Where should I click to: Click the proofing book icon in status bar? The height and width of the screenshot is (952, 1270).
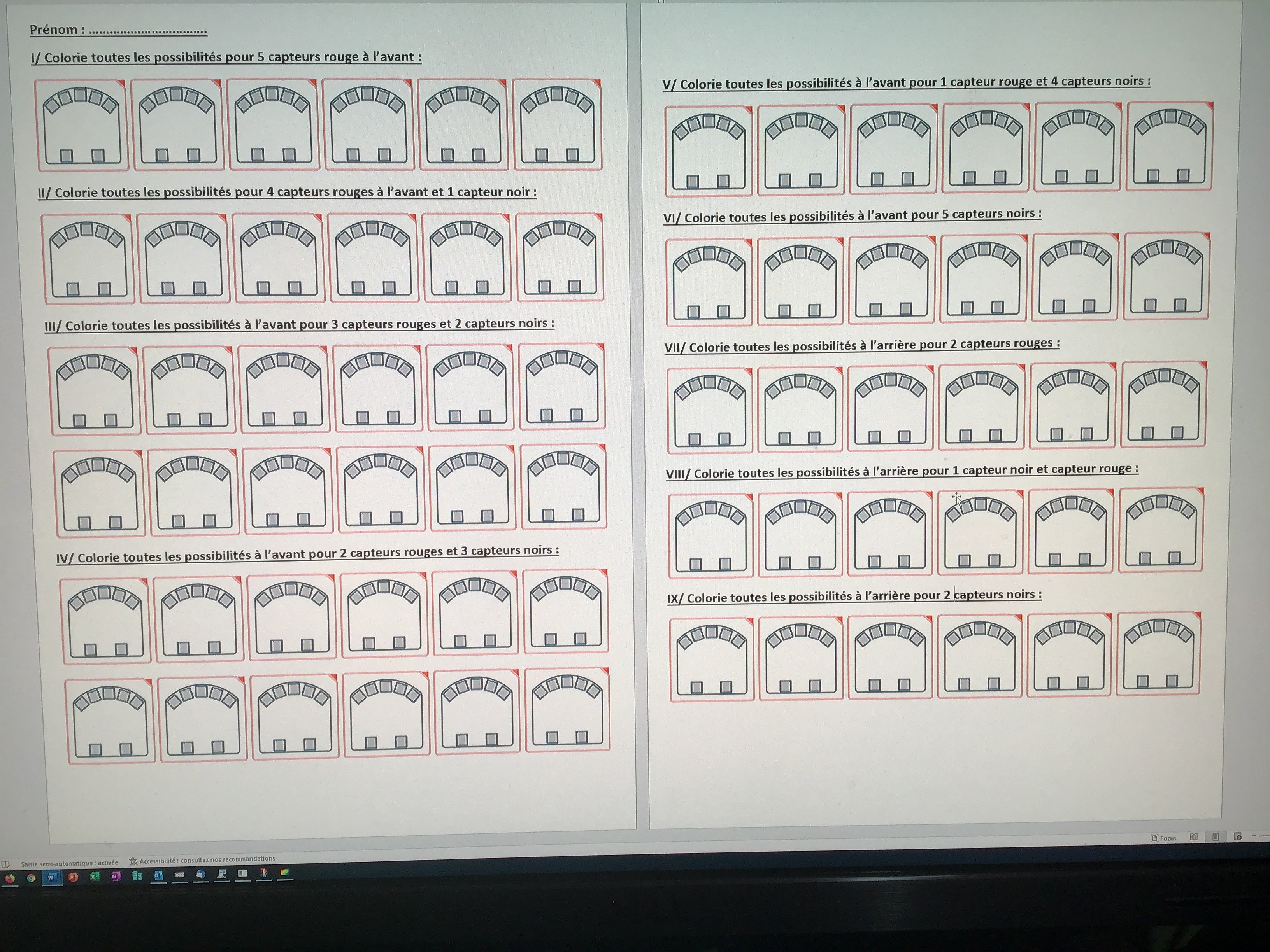[x=6, y=864]
